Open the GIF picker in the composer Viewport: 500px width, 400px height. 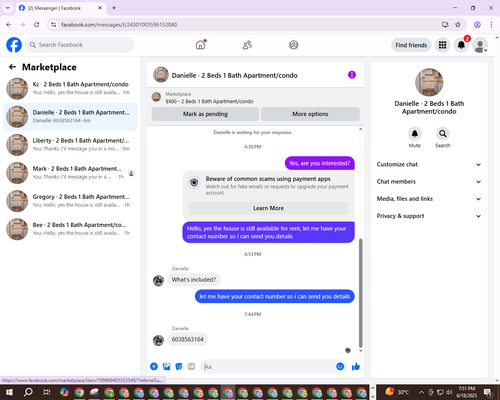(x=191, y=367)
